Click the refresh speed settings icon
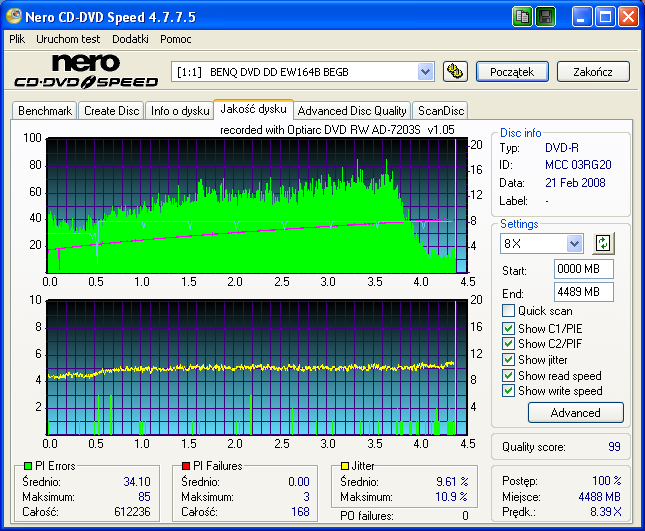The width and height of the screenshot is (645, 531). [603, 243]
